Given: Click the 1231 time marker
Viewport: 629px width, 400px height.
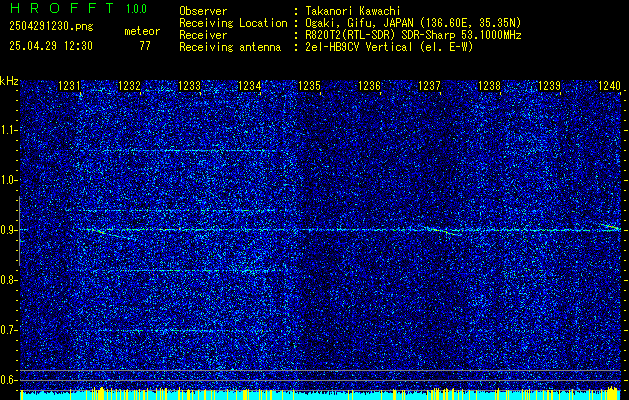Looking at the screenshot, I should (69, 85).
